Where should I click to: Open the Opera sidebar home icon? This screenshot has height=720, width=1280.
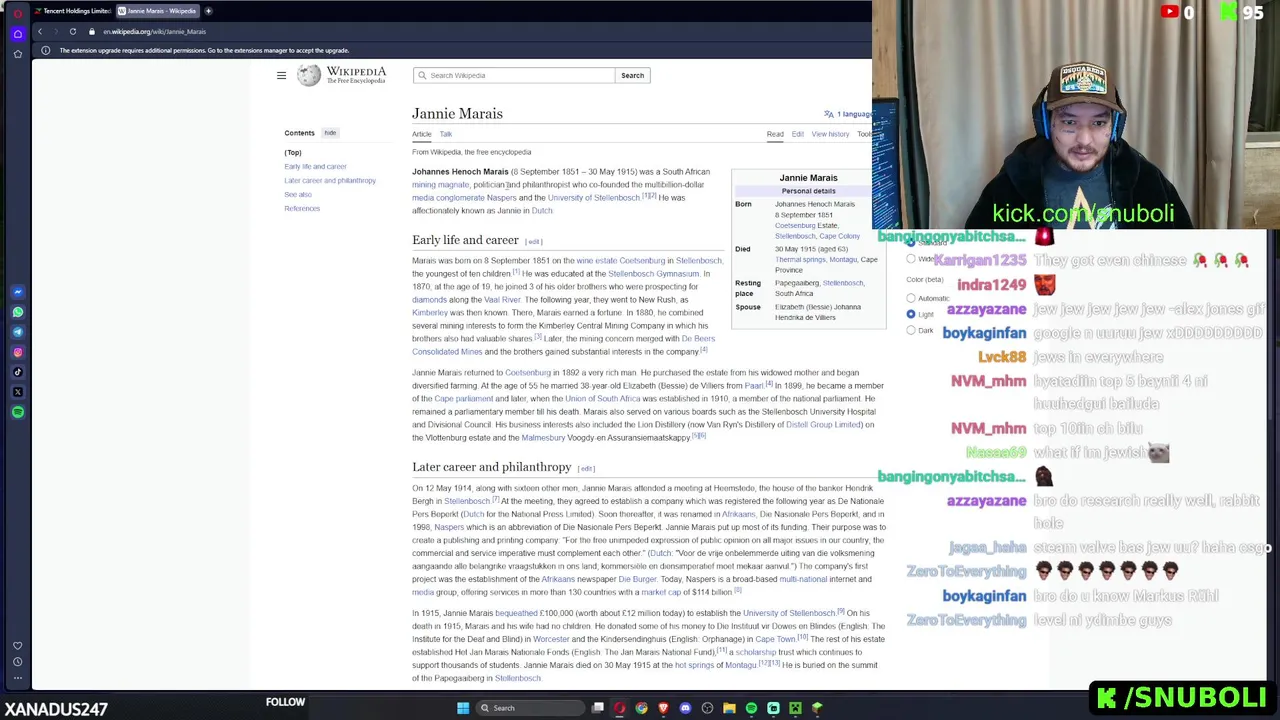pyautogui.click(x=18, y=33)
